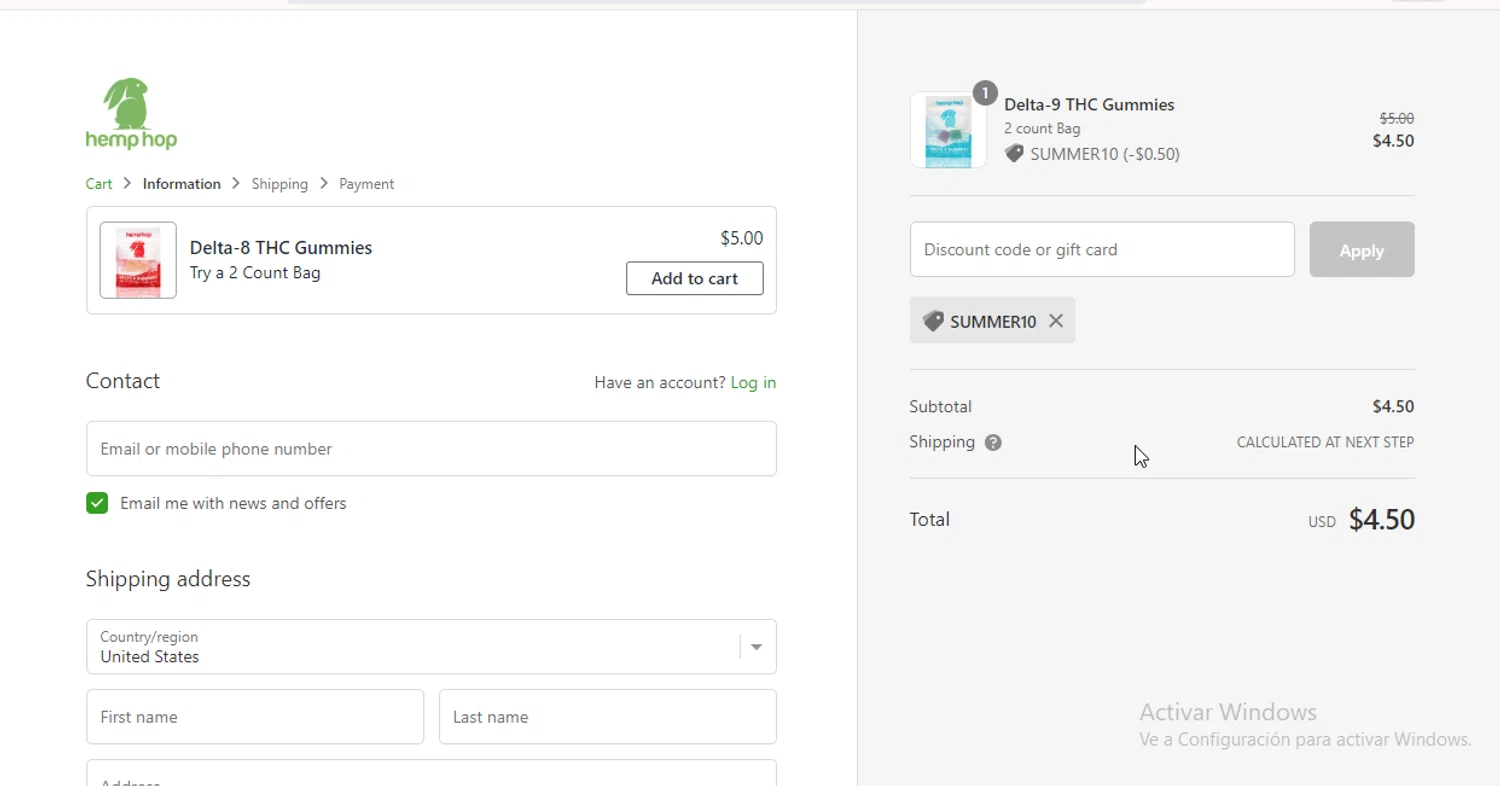
Task: Click the Shipping address heading
Action: (x=168, y=579)
